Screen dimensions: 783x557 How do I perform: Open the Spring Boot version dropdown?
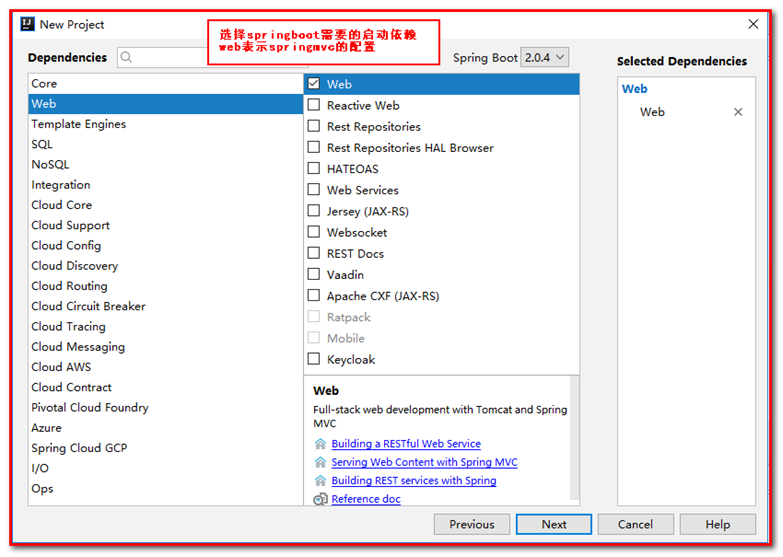pos(544,57)
